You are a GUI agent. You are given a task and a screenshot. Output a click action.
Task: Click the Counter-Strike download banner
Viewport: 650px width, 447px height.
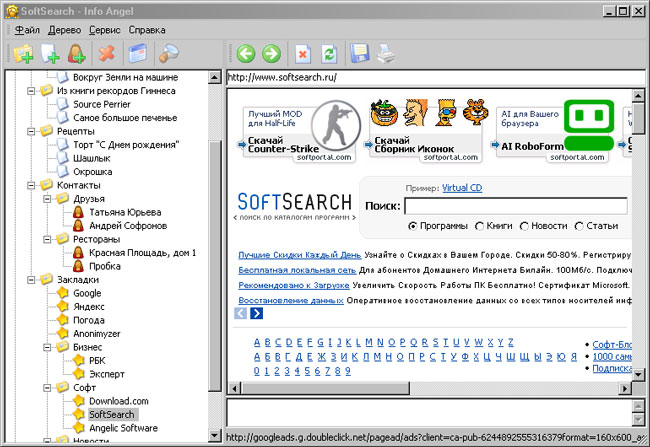[x=299, y=132]
